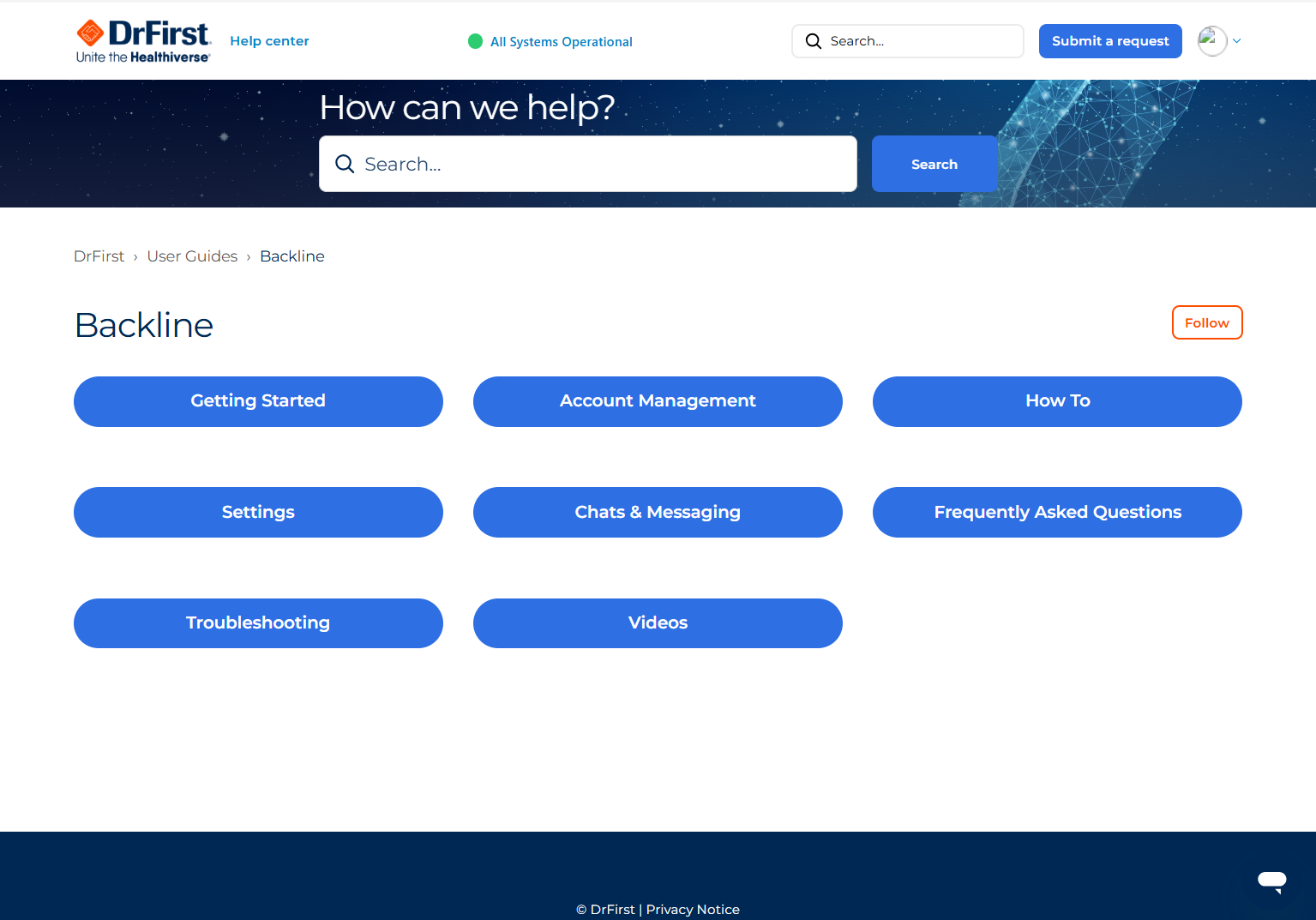Image resolution: width=1316 pixels, height=920 pixels.
Task: Click the green system status dot
Action: coord(476,41)
